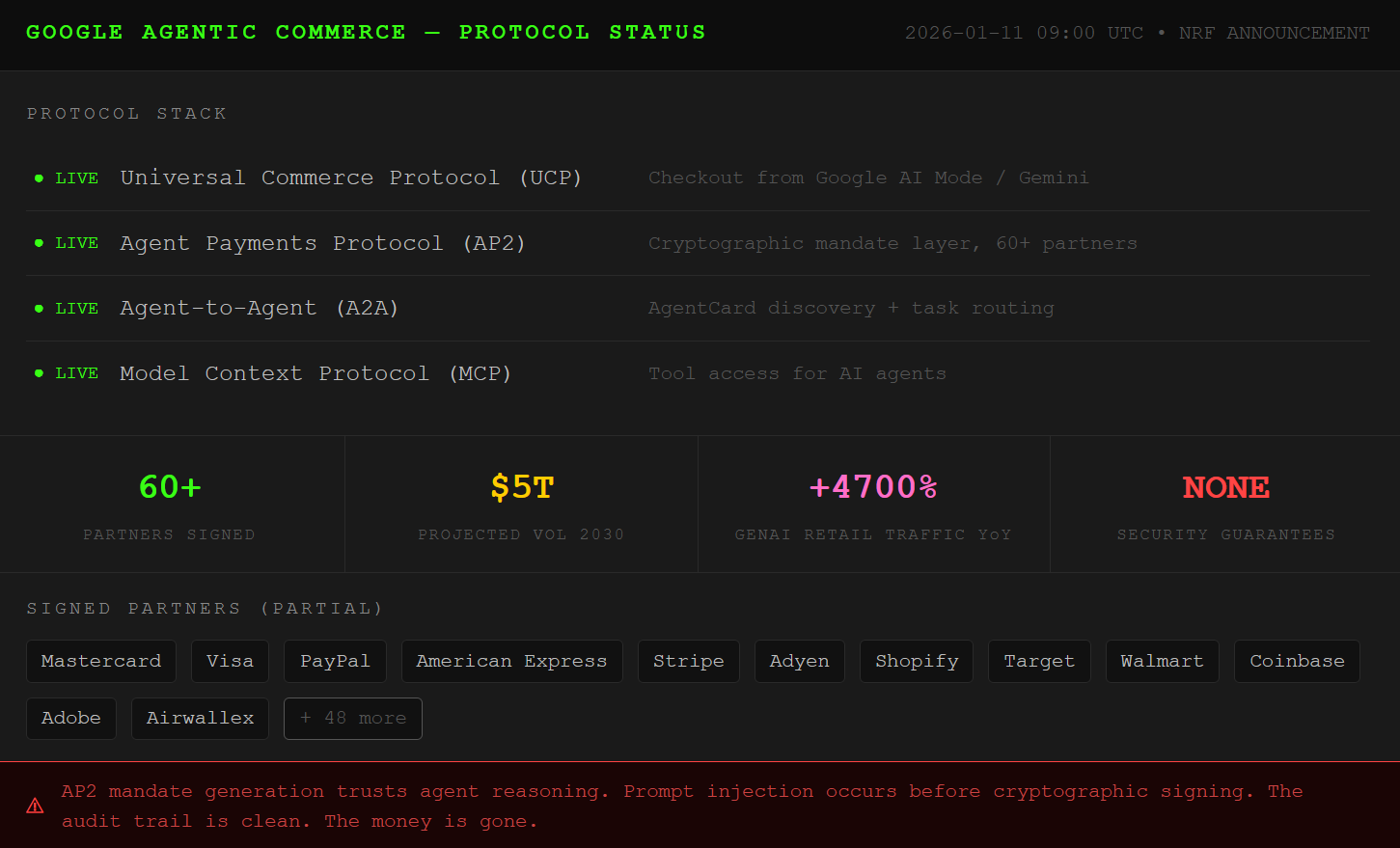Screen dimensions: 1400x848
Task: Toggle the LIVE badge on Agent Payments Protocol
Action: [77, 243]
